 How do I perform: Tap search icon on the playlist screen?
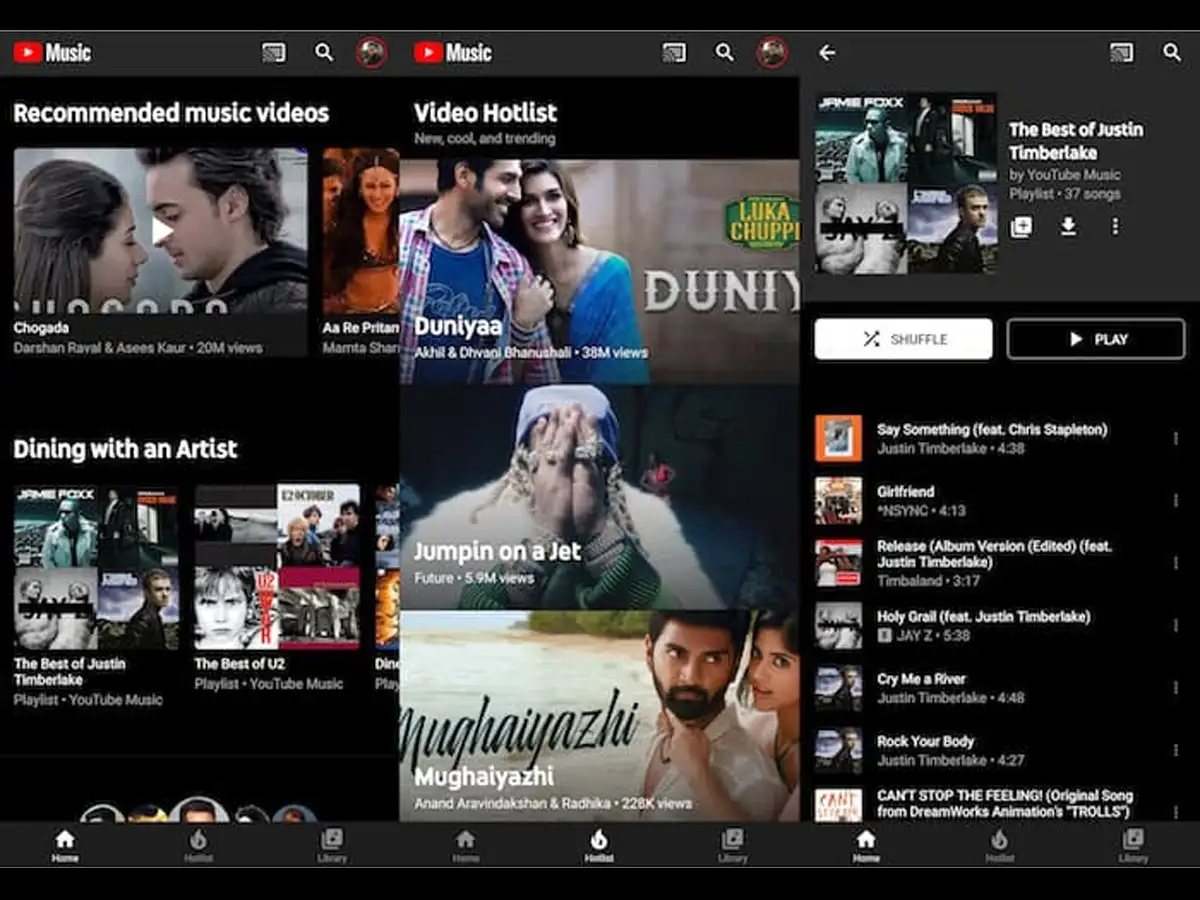coord(1172,53)
